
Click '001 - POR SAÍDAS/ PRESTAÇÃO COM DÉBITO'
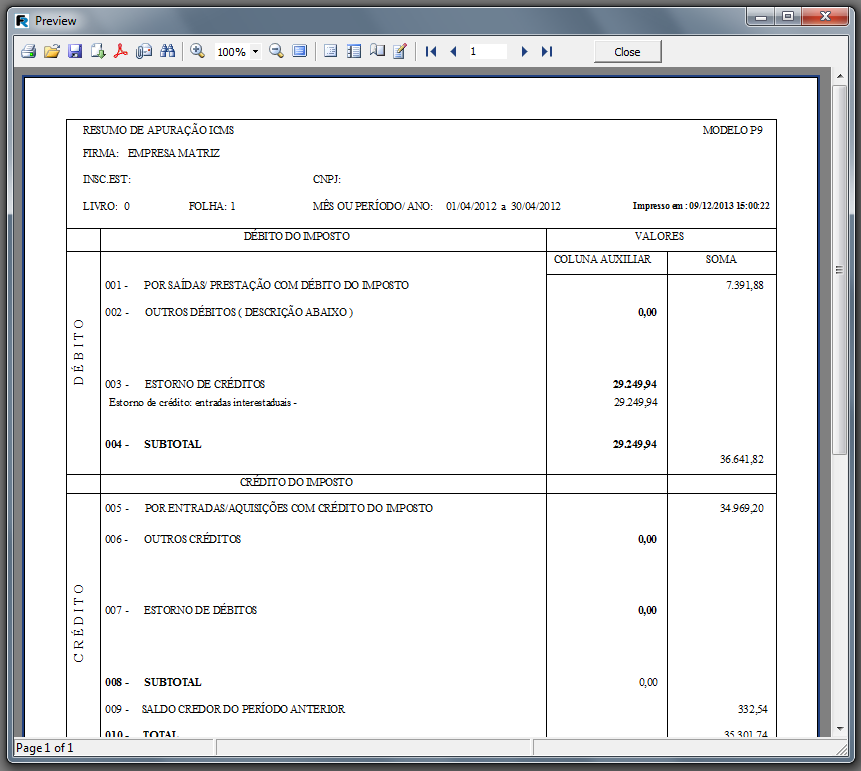click(x=257, y=285)
